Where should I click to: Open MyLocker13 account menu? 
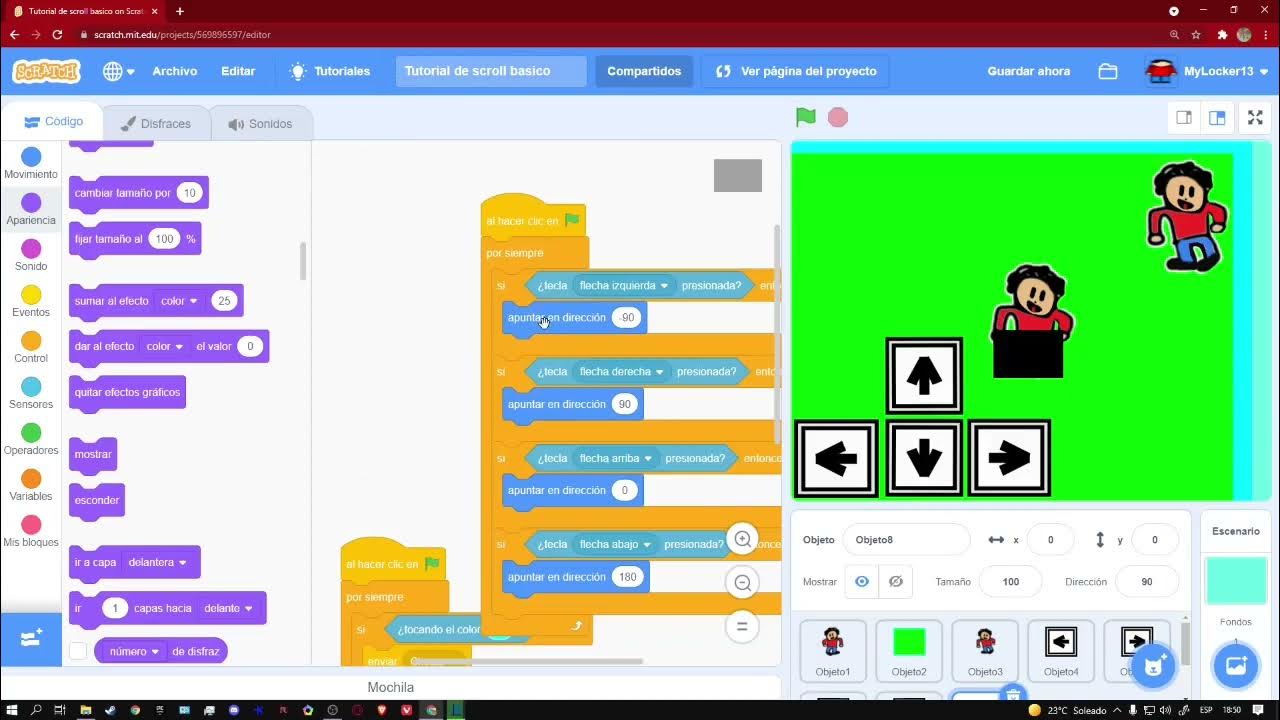click(x=1207, y=71)
